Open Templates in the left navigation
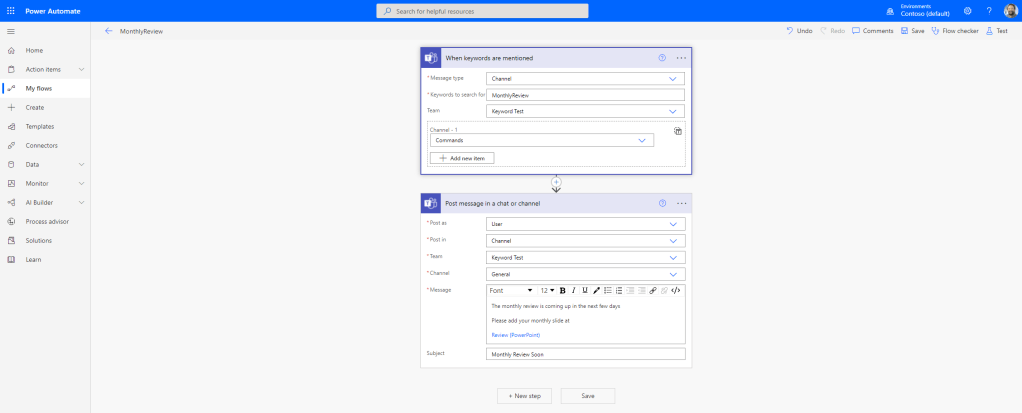The width and height of the screenshot is (1022, 413). pos(40,126)
